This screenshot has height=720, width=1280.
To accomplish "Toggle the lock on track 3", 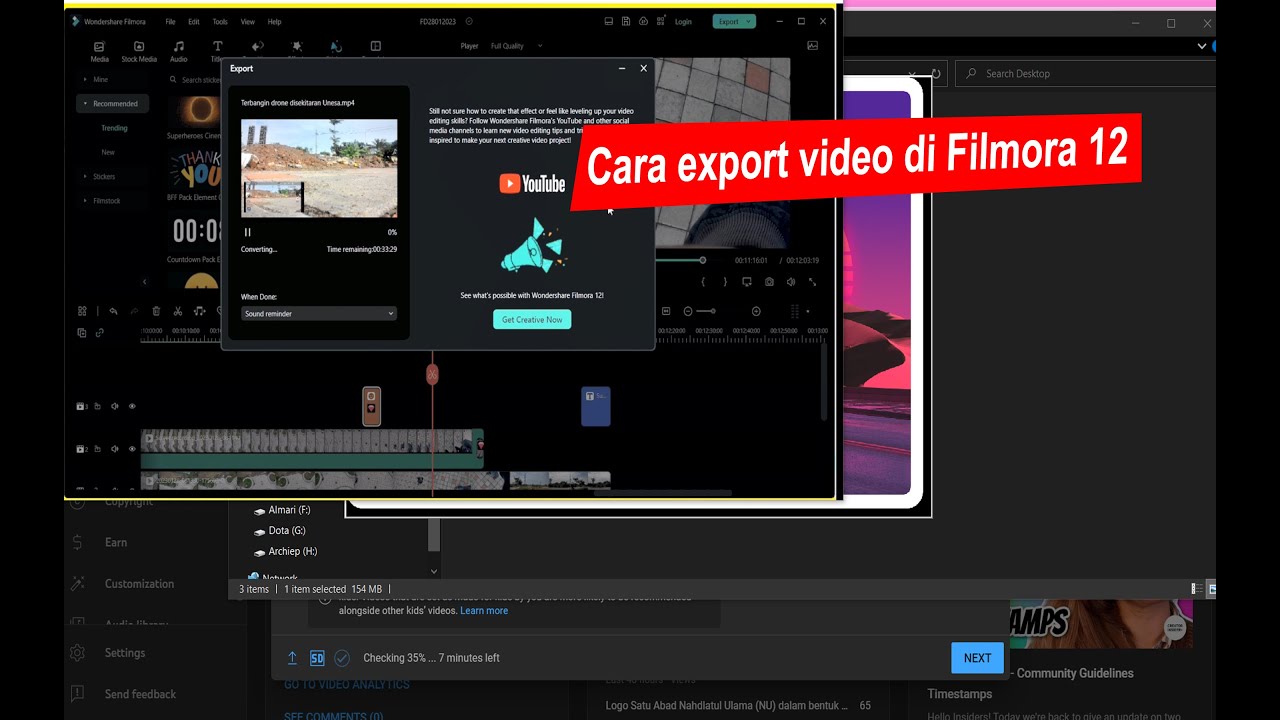I will click(97, 406).
